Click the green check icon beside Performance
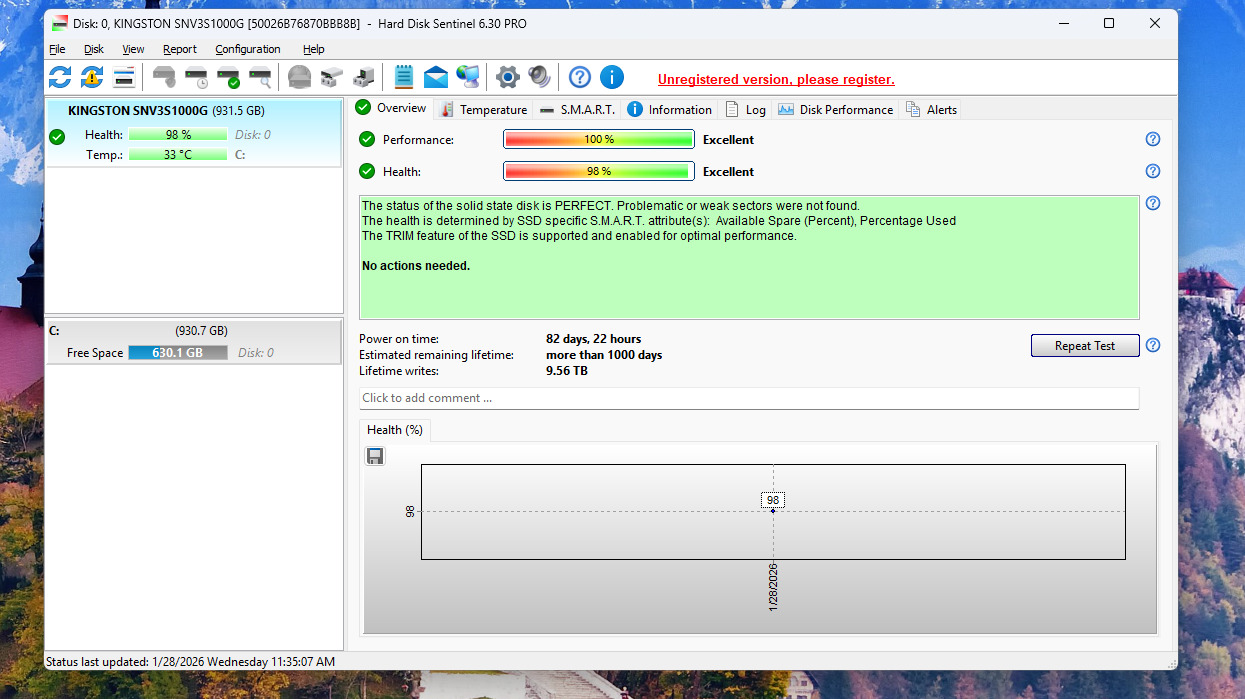The image size is (1245, 699). click(x=367, y=139)
